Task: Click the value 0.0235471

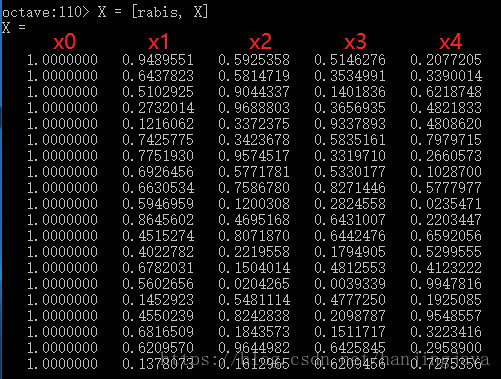Action: tap(446, 204)
